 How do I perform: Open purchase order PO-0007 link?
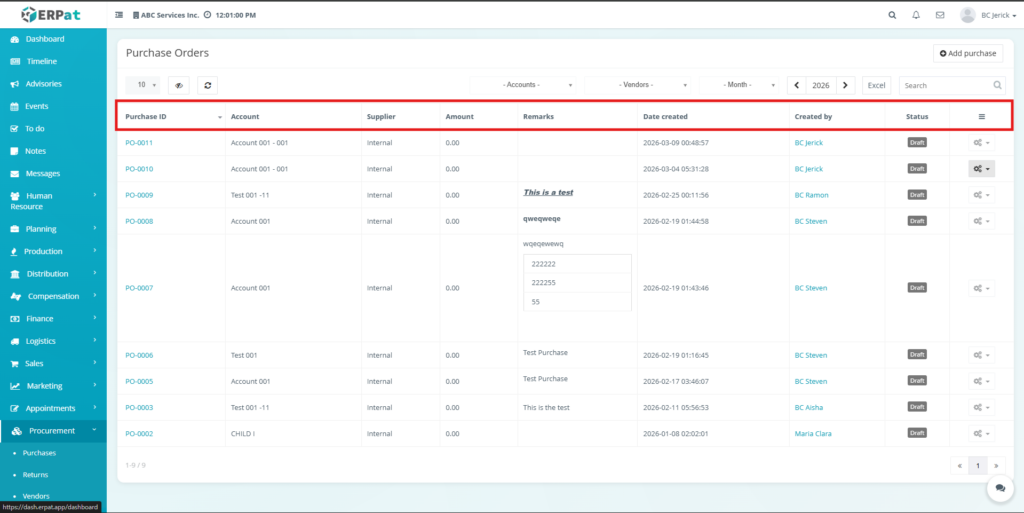[x=139, y=288]
